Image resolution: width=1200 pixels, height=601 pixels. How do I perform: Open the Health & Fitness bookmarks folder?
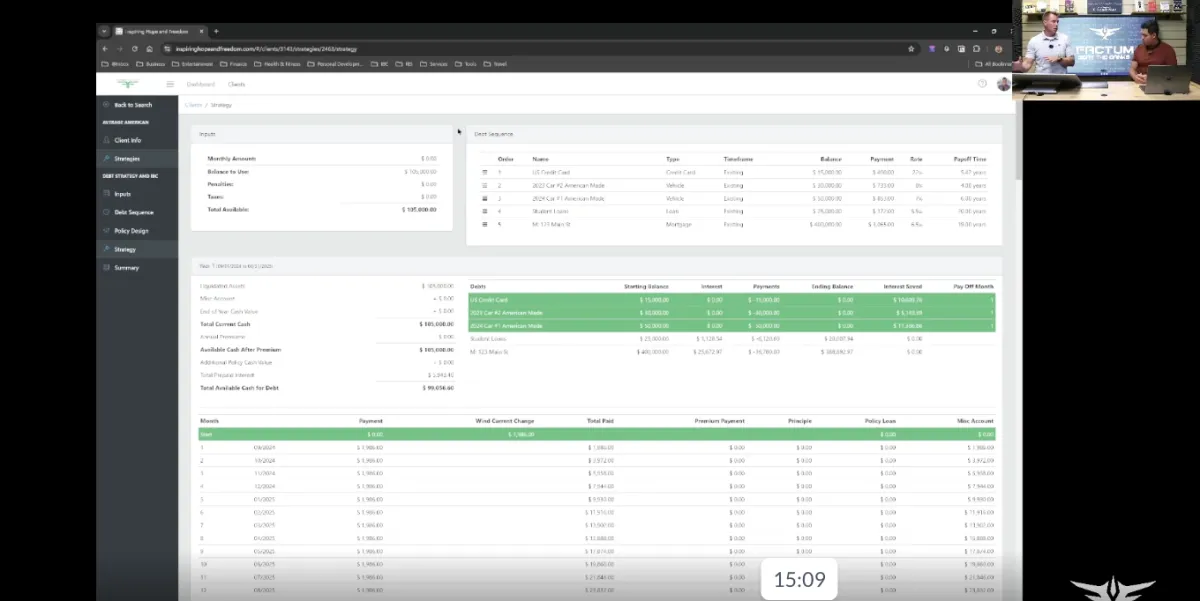(278, 64)
